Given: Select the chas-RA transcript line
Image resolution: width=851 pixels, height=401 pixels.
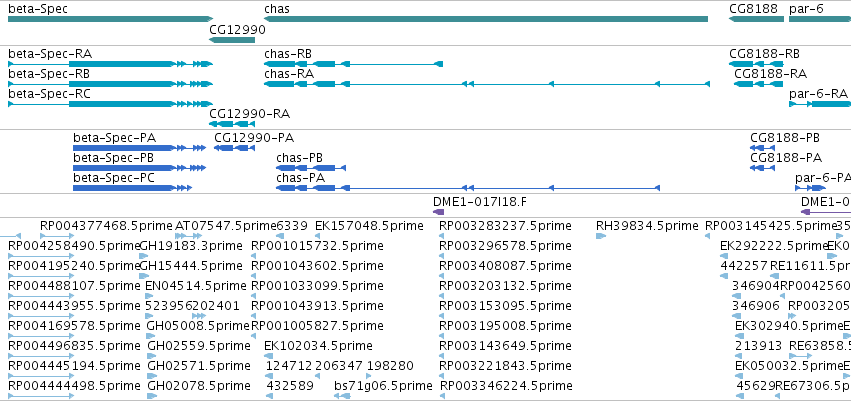Looking at the screenshot, I should pos(487,84).
